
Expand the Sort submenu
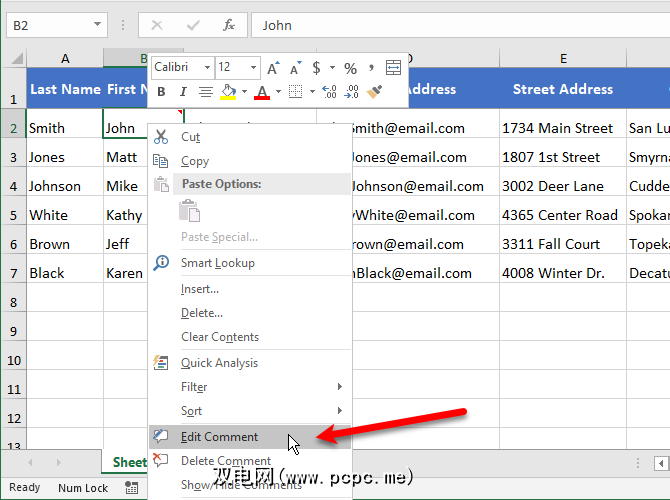click(340, 410)
